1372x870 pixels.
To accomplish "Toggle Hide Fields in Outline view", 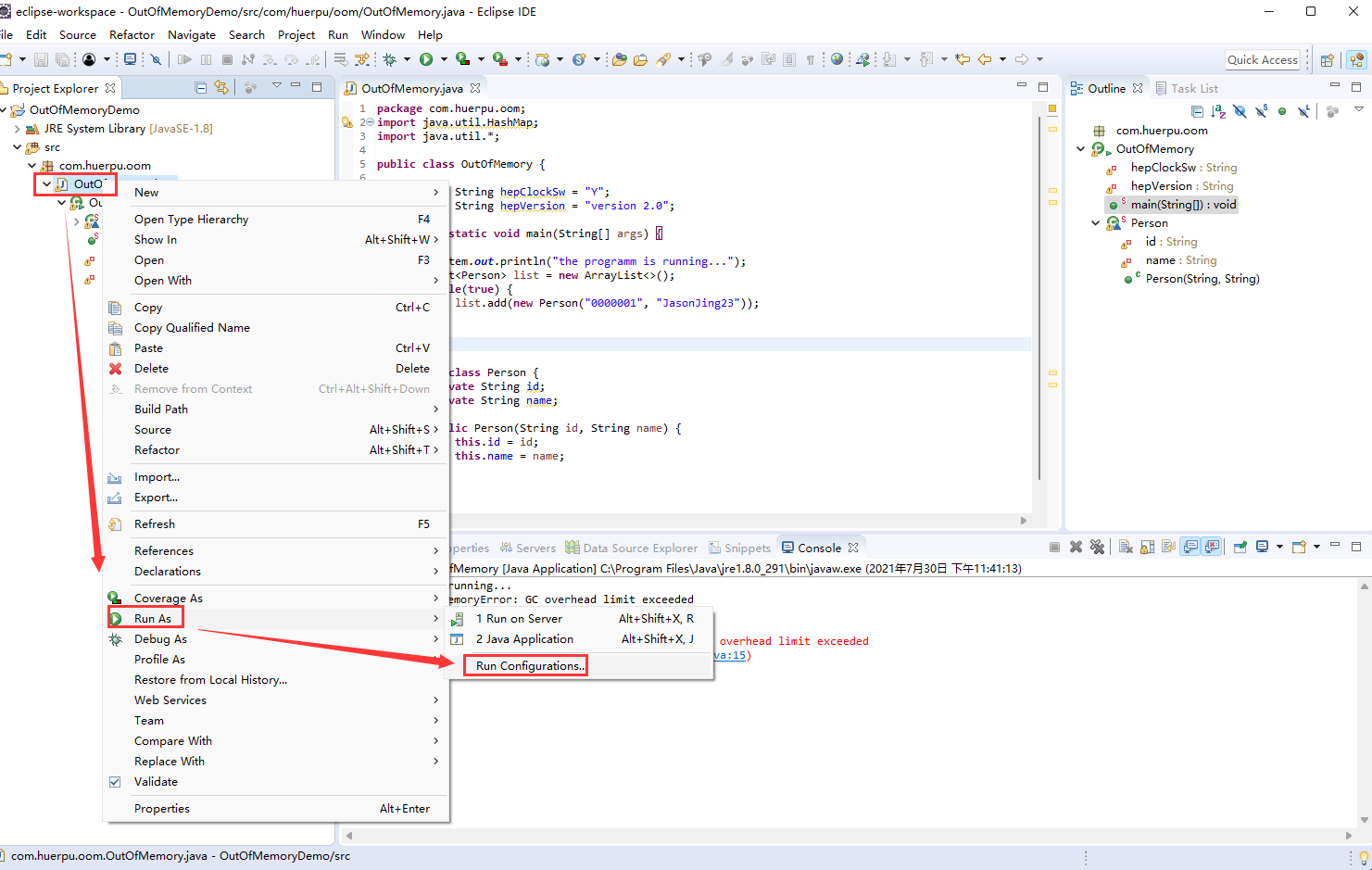I will pos(1240,111).
